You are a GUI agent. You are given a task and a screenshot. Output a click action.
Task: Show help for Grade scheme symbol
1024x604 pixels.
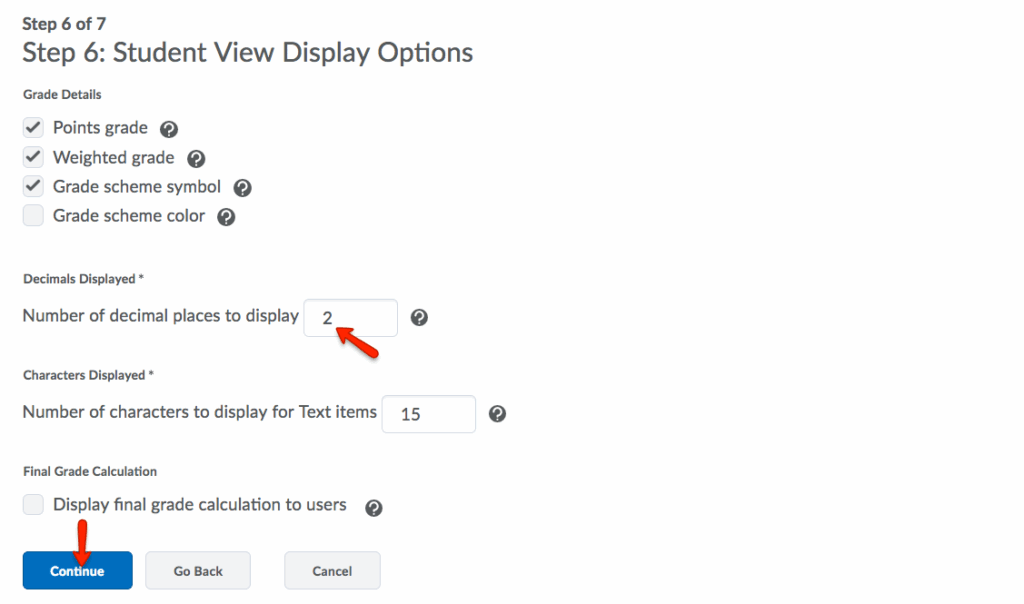(242, 188)
